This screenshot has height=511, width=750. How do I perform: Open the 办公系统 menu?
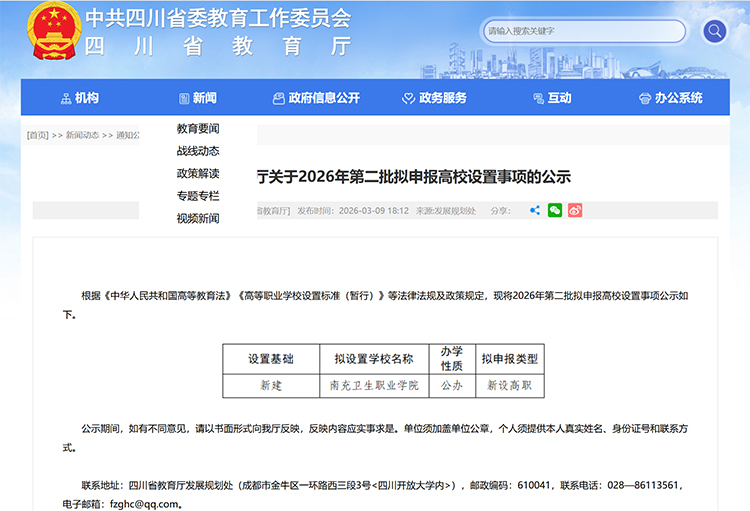(671, 98)
